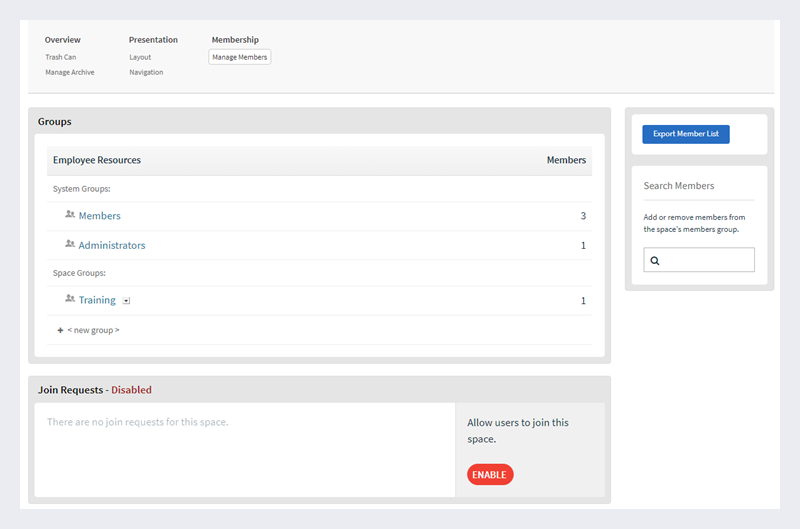Click the plus icon to add group

60,330
